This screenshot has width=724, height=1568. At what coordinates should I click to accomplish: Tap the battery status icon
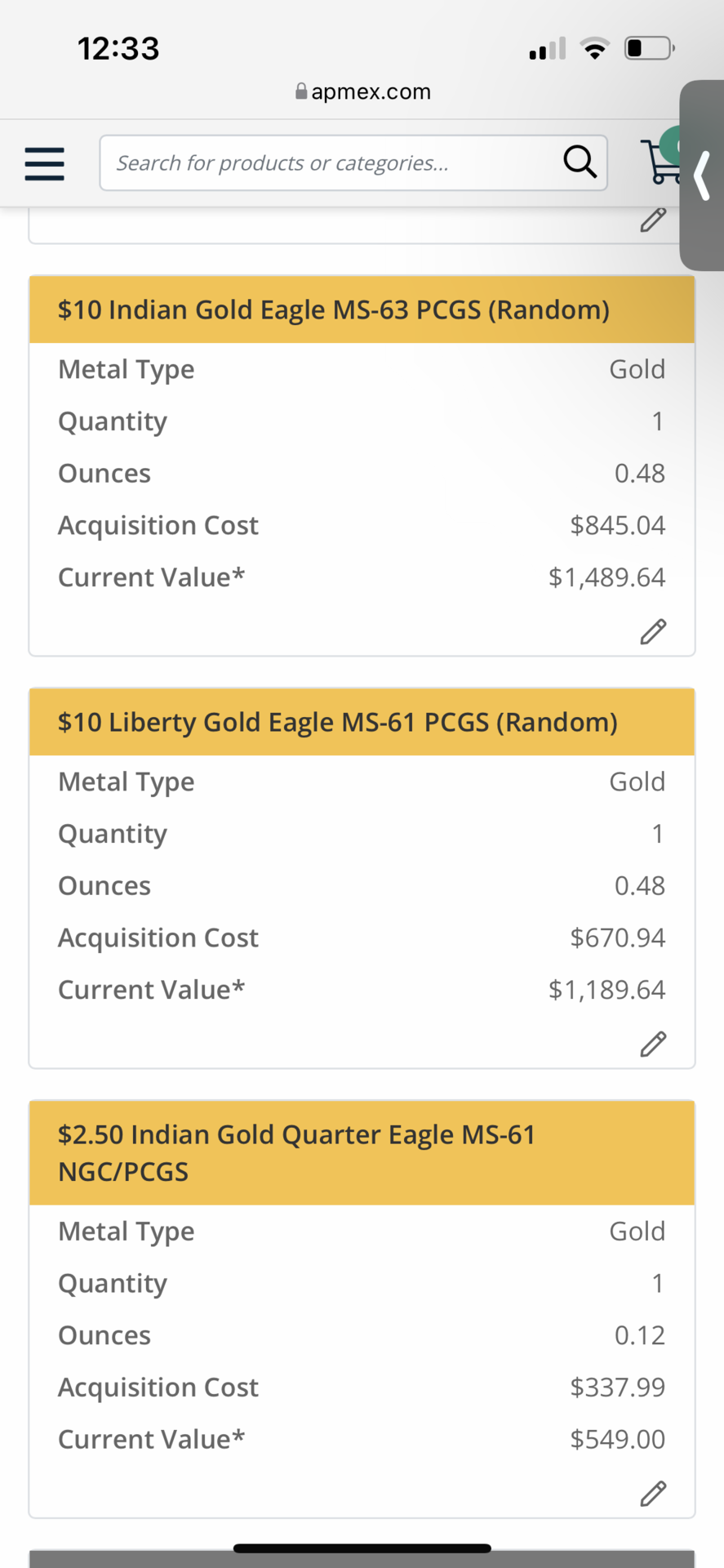(x=650, y=48)
